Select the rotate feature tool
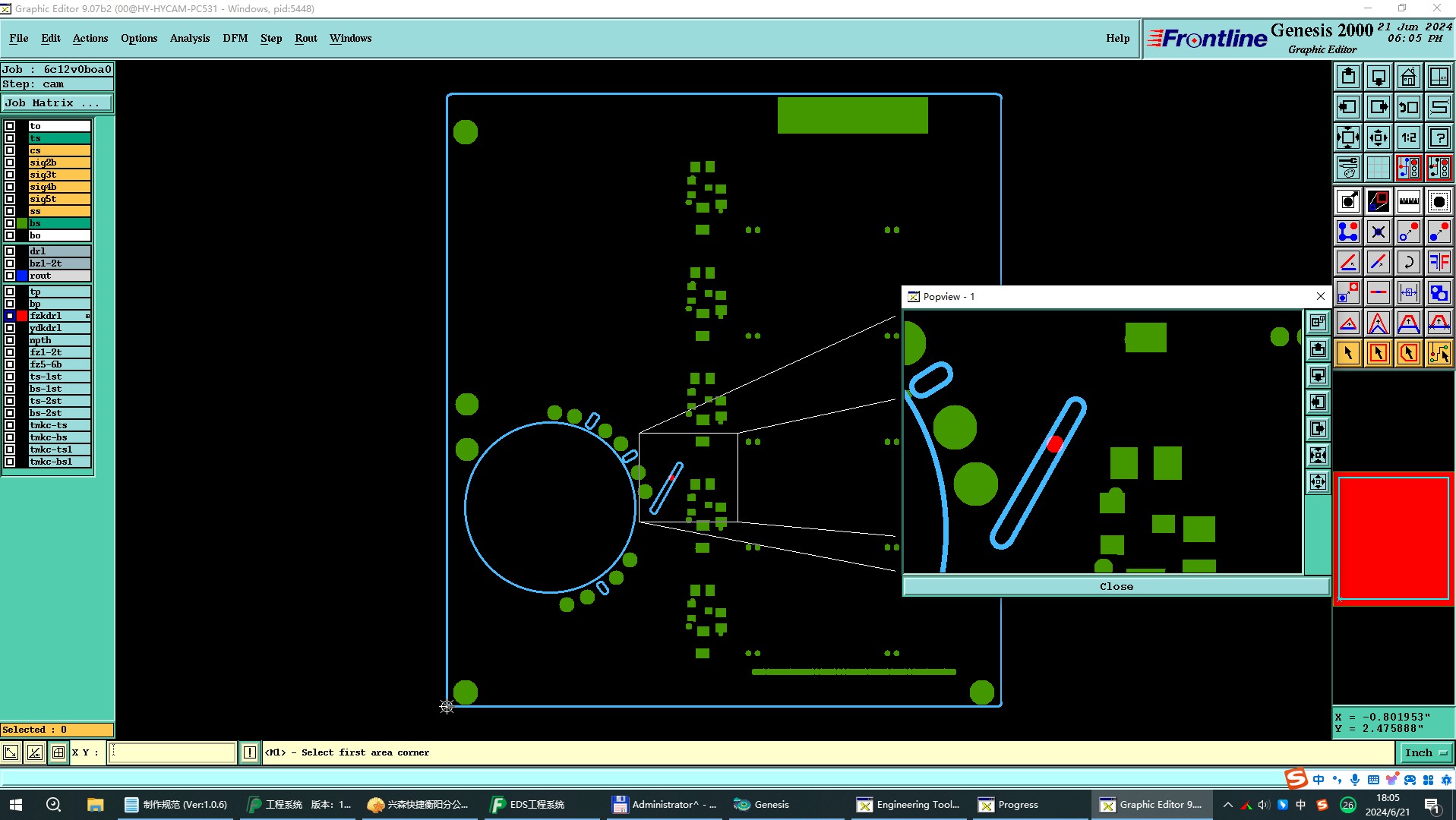1456x820 pixels. tap(1408, 262)
